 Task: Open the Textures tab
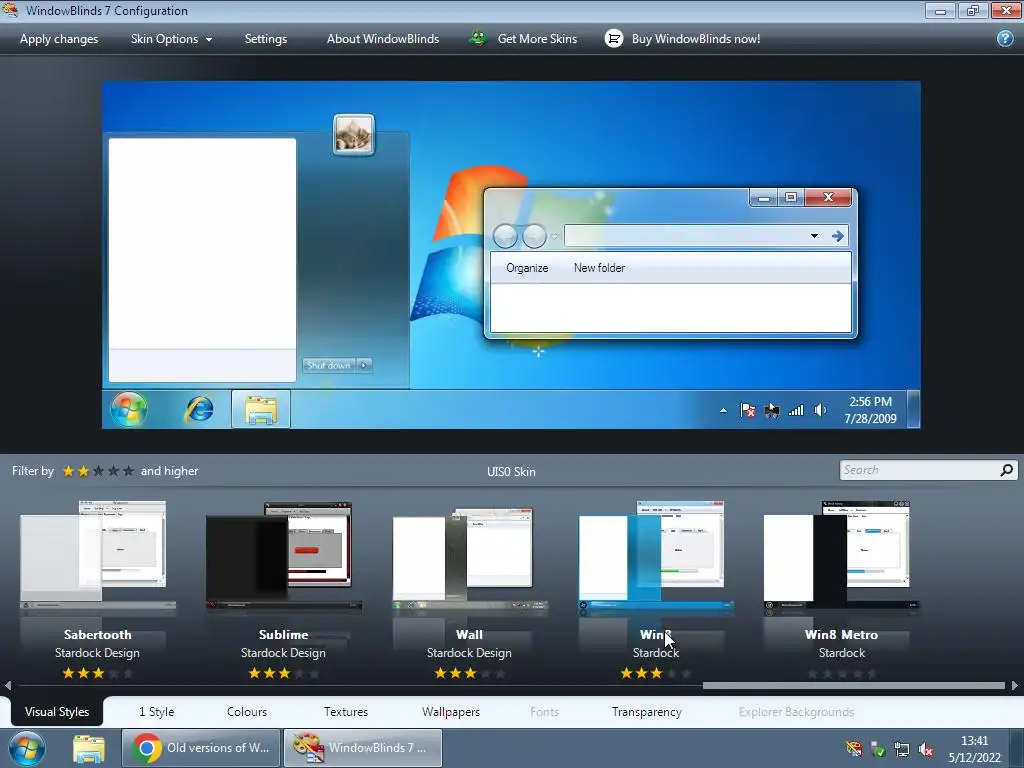(345, 712)
